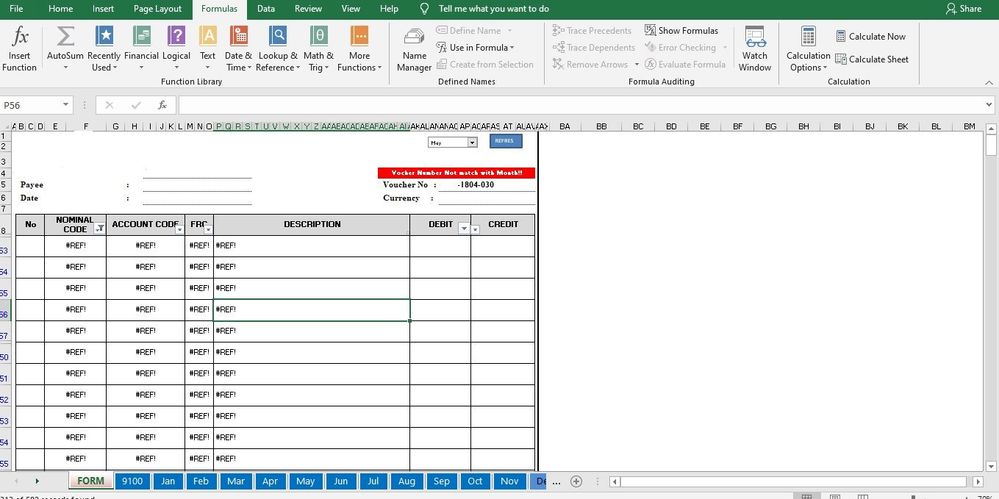Open ACCOUNT CODE filter dropdown
999x499 pixels.
(180, 229)
